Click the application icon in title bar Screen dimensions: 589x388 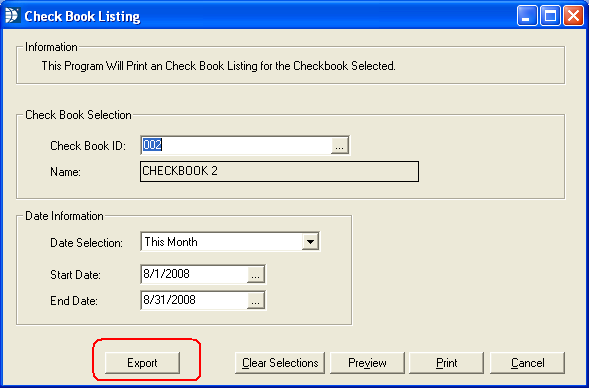(12, 16)
